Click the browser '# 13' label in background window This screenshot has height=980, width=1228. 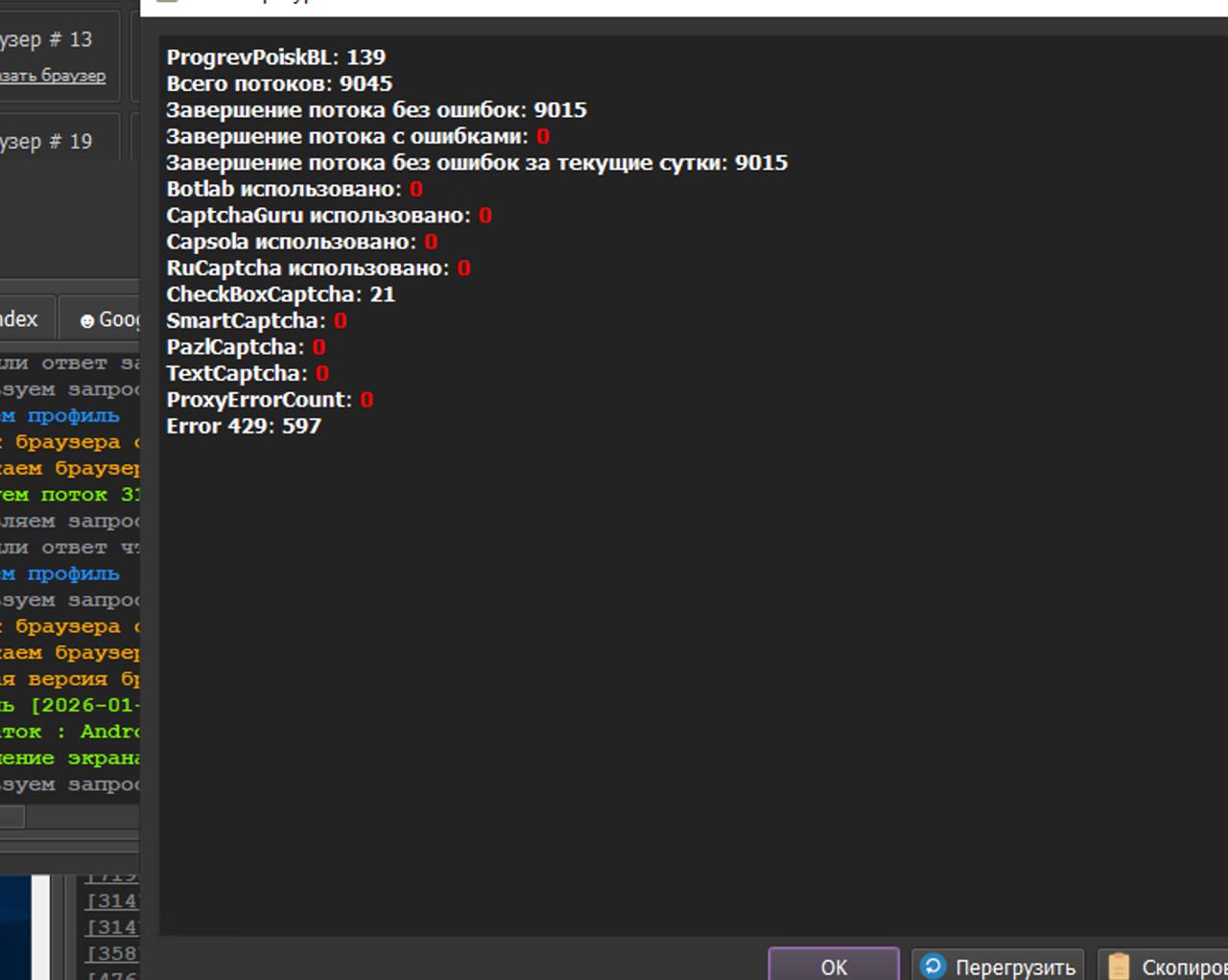[46, 39]
